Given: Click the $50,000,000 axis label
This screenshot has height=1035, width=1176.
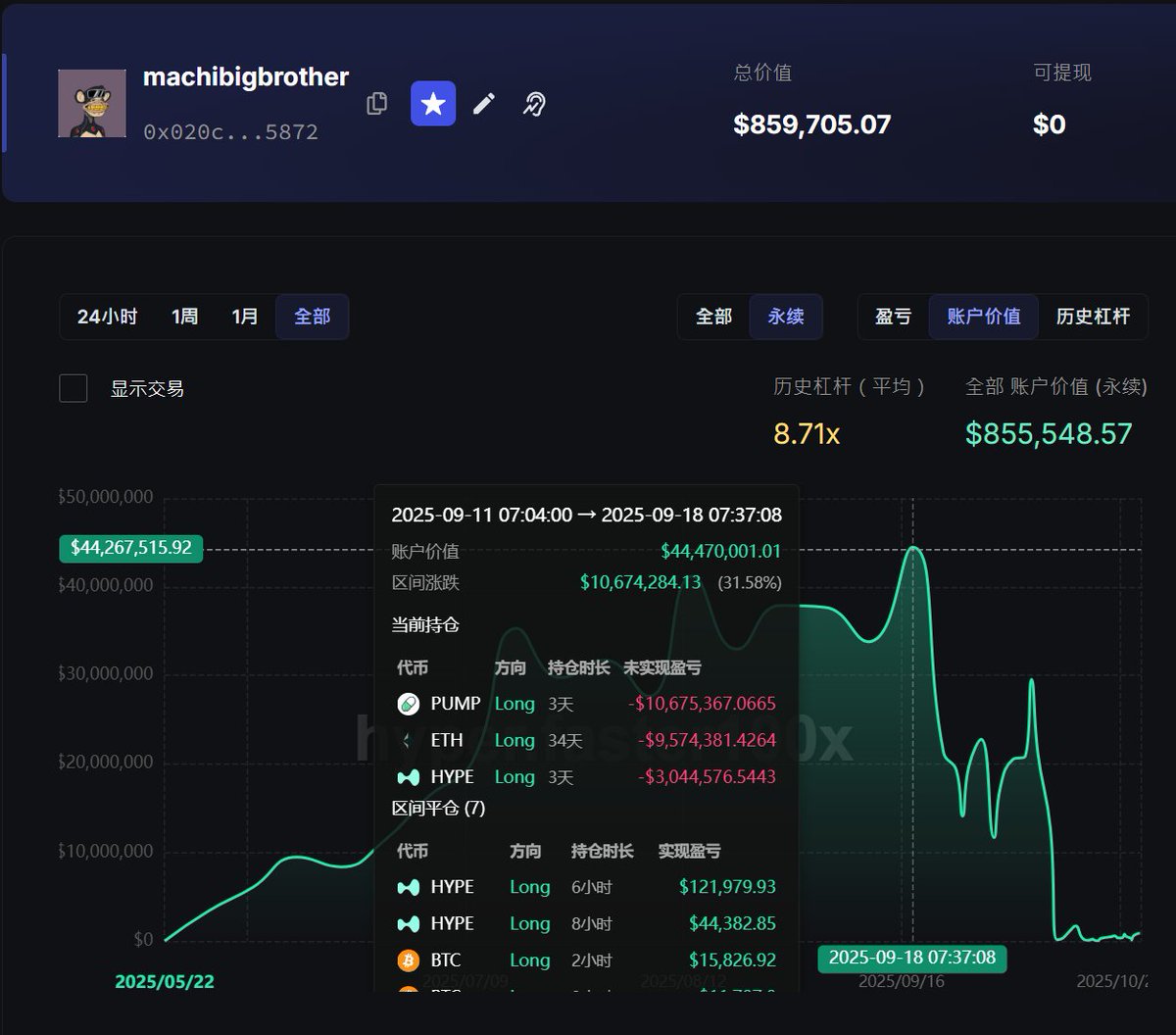Looking at the screenshot, I should click(106, 497).
